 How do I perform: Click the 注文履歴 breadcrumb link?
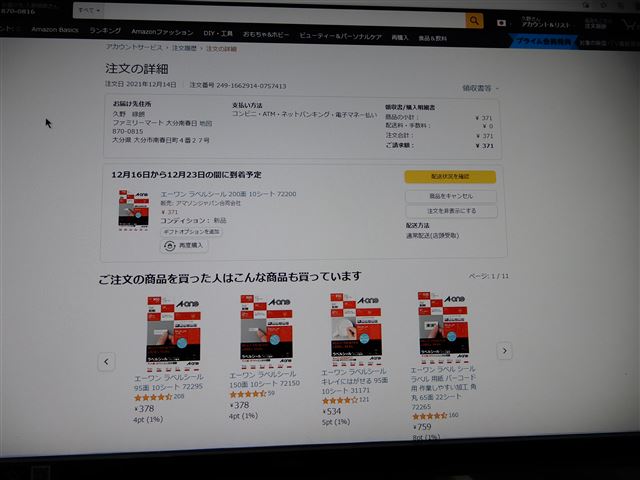click(x=185, y=48)
